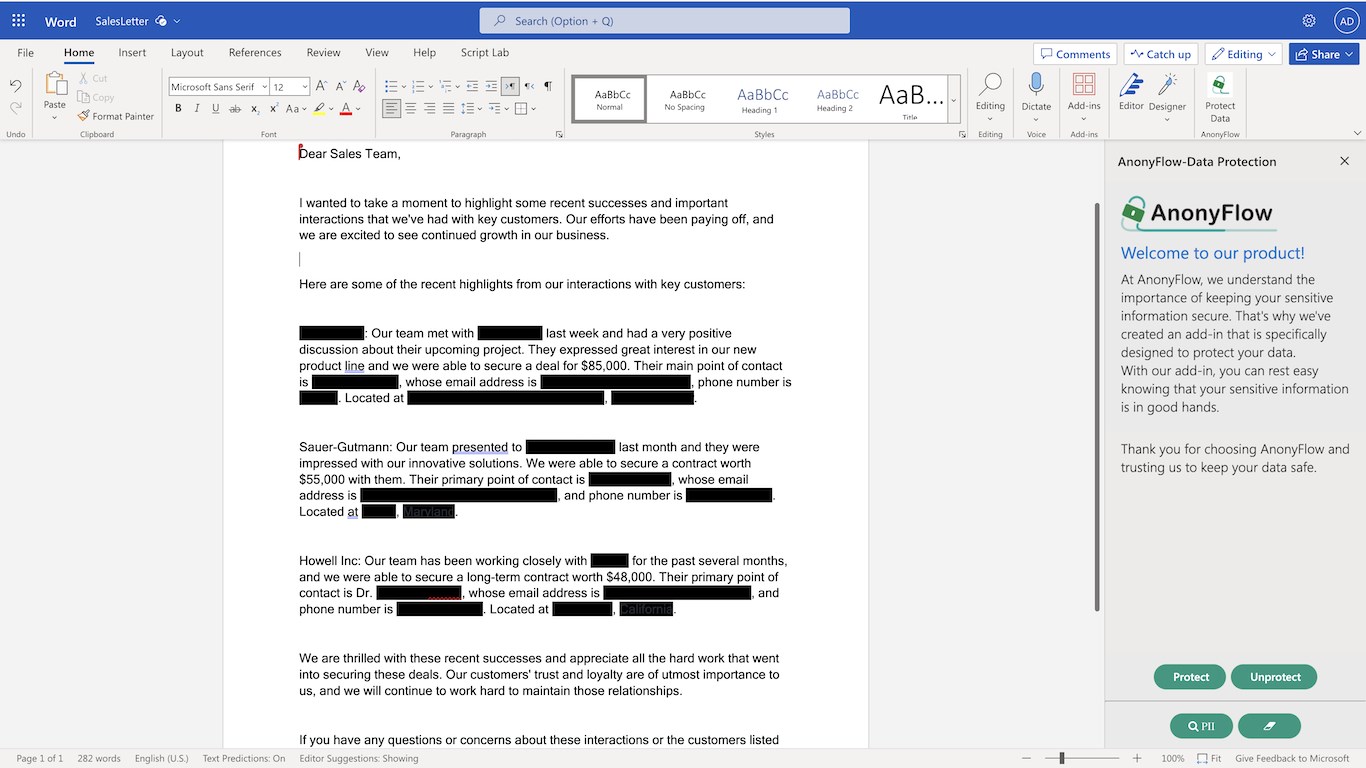The height and width of the screenshot is (768, 1366).
Task: Click the eraser button in AnonyFlow panel
Action: [1269, 726]
